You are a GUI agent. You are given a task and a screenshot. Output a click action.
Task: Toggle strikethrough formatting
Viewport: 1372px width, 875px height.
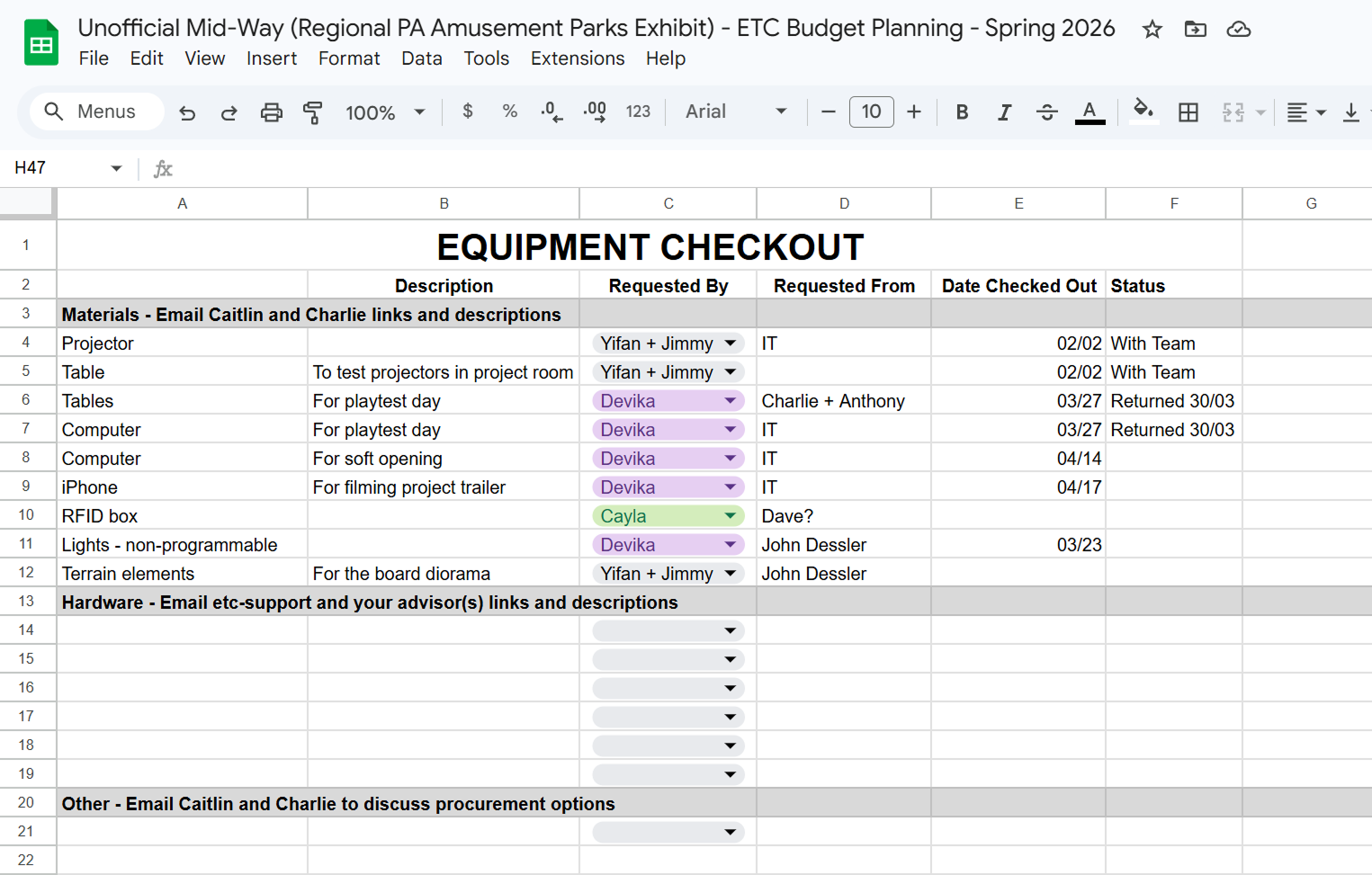tap(1046, 112)
